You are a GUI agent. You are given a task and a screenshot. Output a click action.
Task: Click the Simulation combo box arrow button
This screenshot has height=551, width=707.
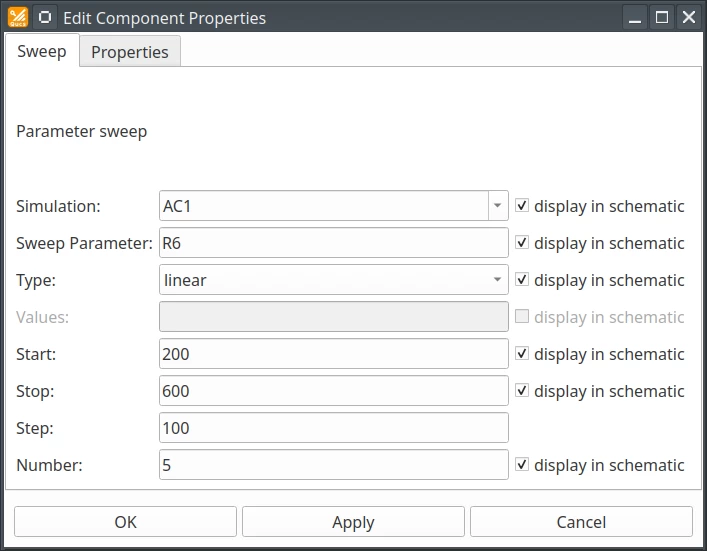(x=498, y=206)
